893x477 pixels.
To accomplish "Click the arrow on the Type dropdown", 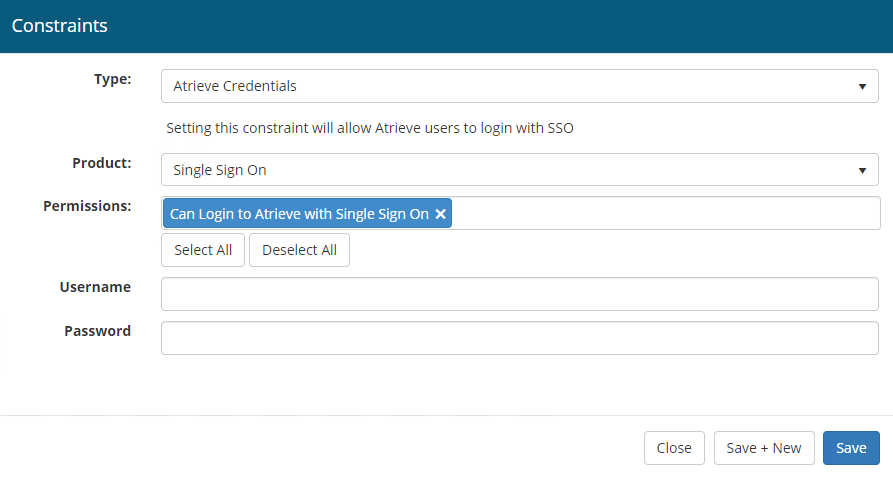I will pyautogui.click(x=862, y=86).
